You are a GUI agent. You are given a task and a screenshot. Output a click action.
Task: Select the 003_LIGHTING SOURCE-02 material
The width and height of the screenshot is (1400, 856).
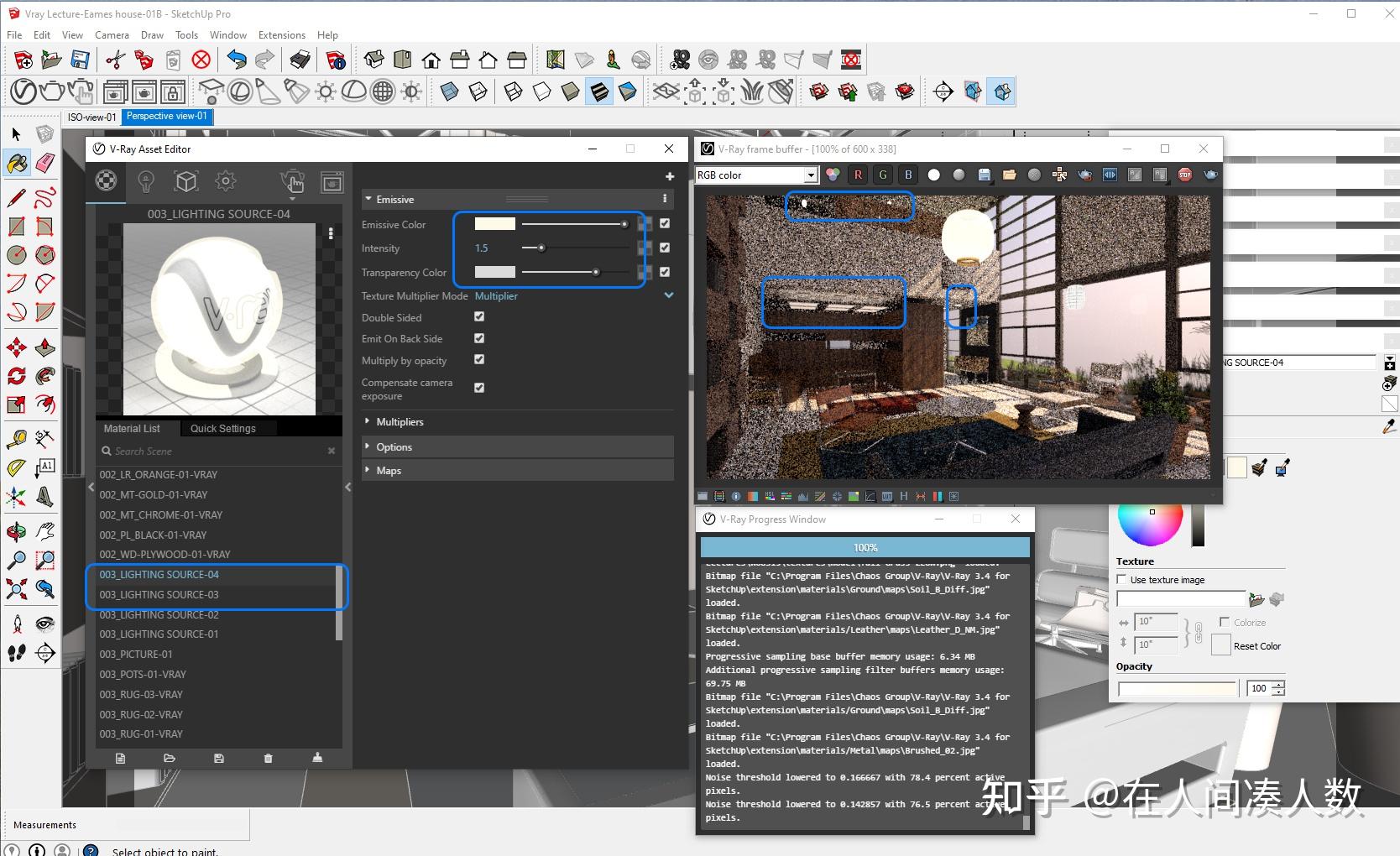click(x=159, y=614)
